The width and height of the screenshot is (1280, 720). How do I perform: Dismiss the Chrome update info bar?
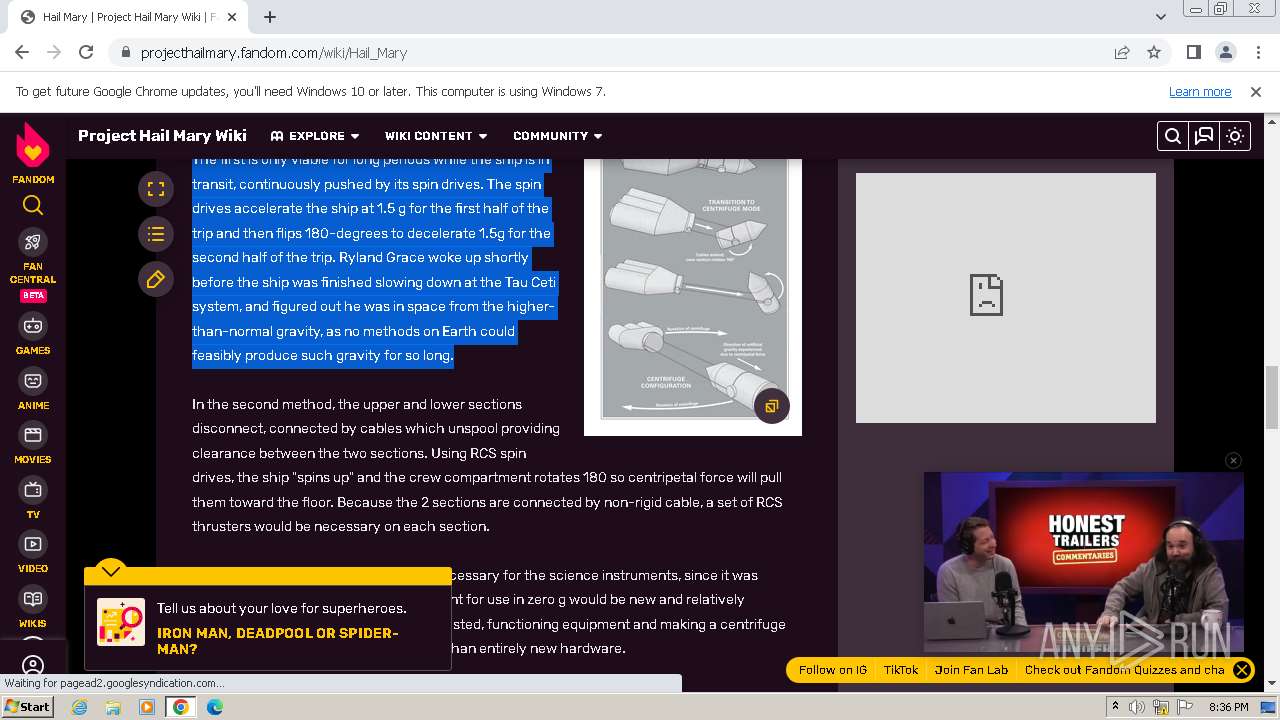click(1256, 91)
